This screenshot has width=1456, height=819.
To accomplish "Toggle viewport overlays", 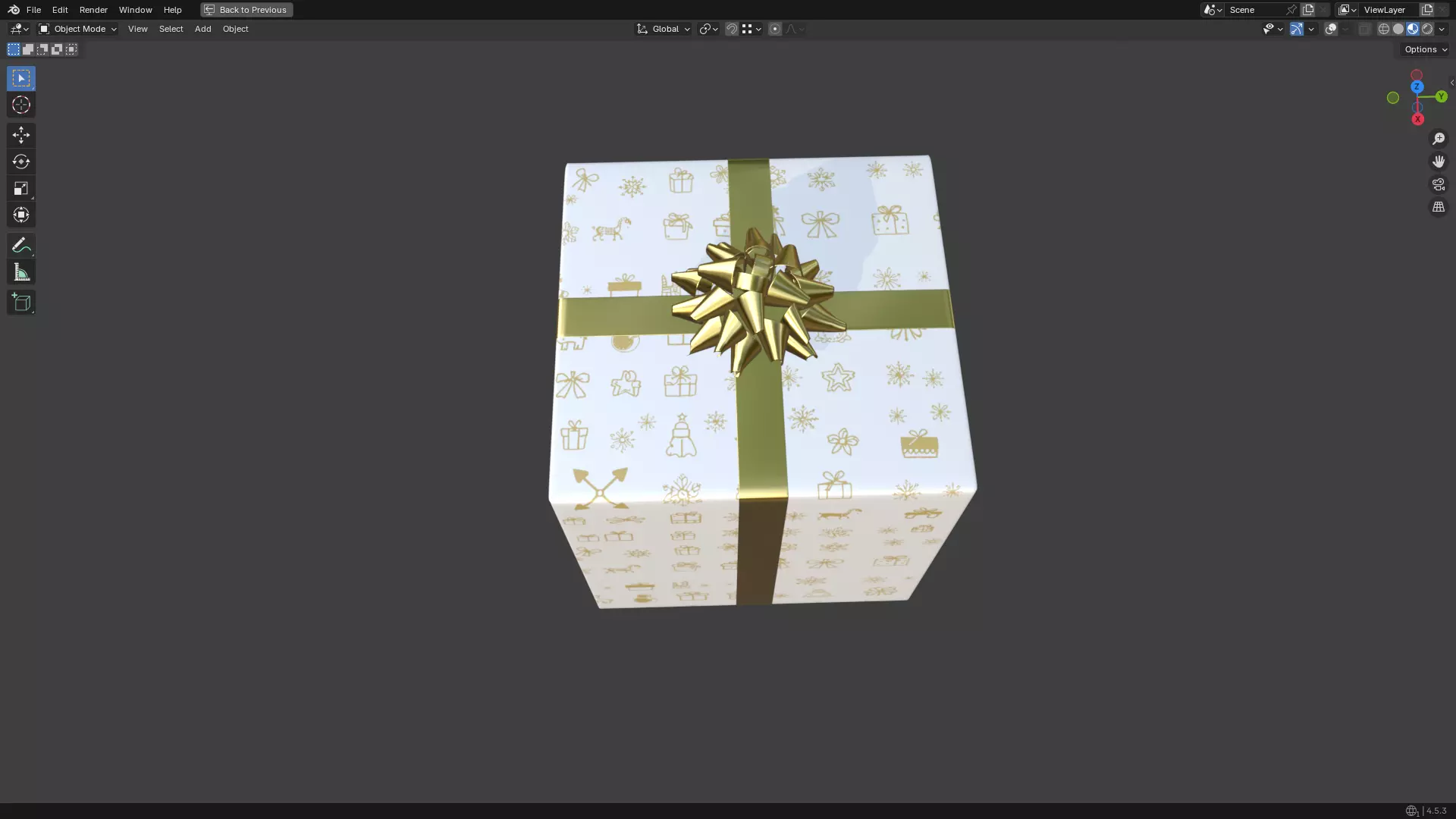I will click(1331, 29).
